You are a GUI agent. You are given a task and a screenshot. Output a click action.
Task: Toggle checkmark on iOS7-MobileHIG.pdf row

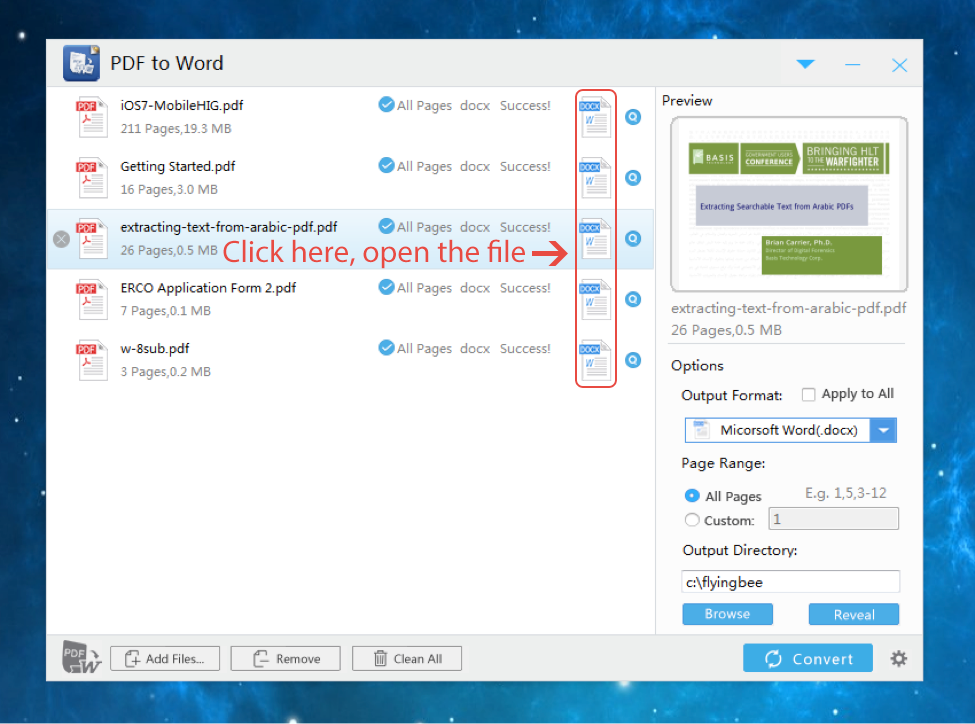tap(386, 104)
